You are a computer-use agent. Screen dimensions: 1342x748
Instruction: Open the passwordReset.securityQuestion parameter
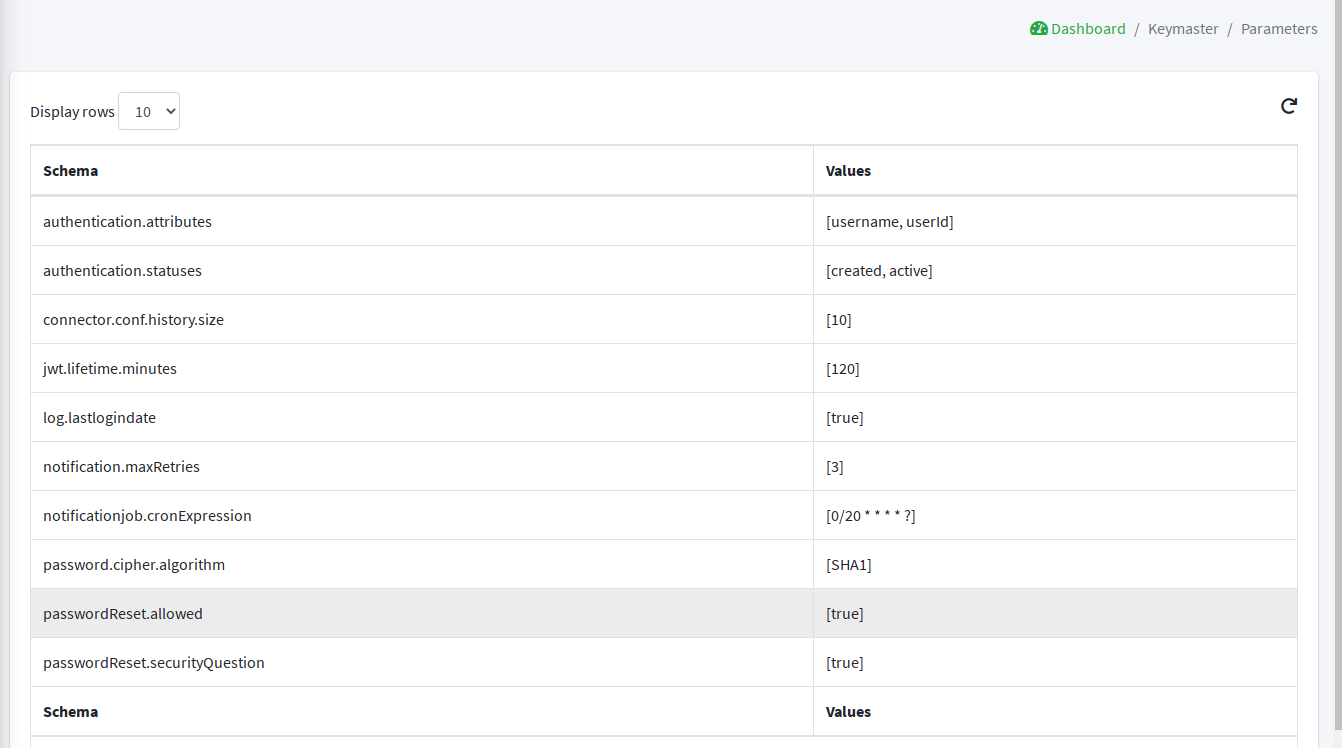click(154, 662)
